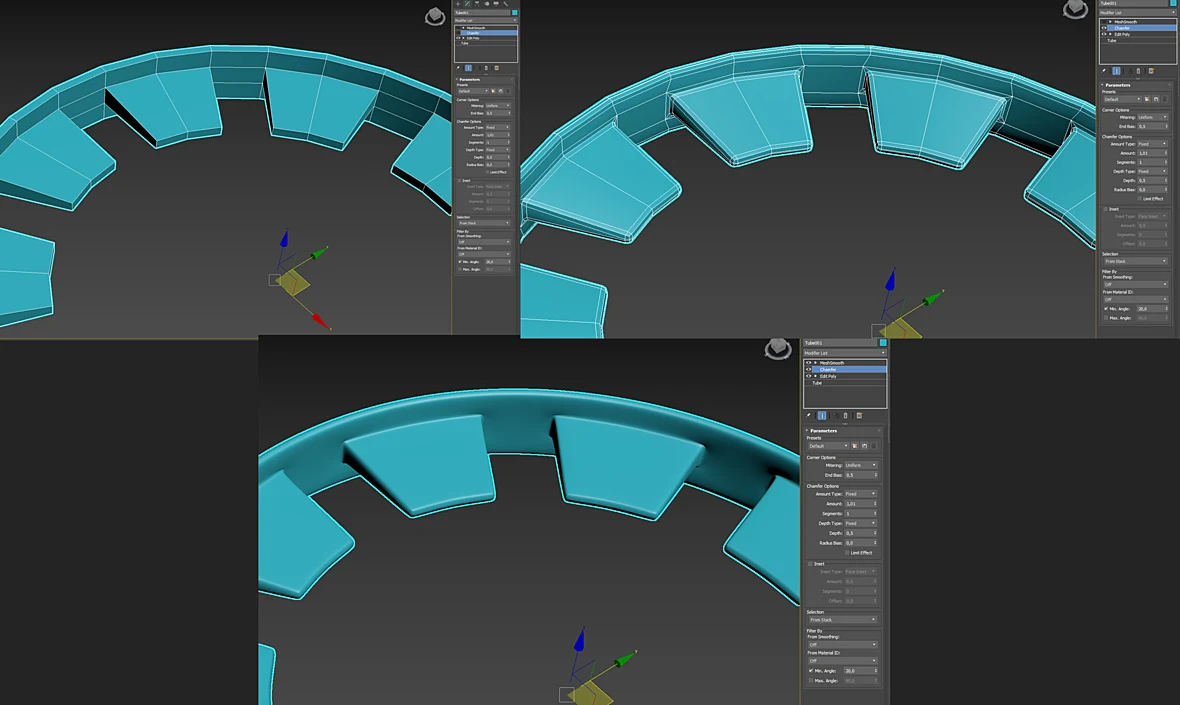The height and width of the screenshot is (705, 1180).
Task: Click Pin Stack icon in bottom view panel
Action: [808, 415]
